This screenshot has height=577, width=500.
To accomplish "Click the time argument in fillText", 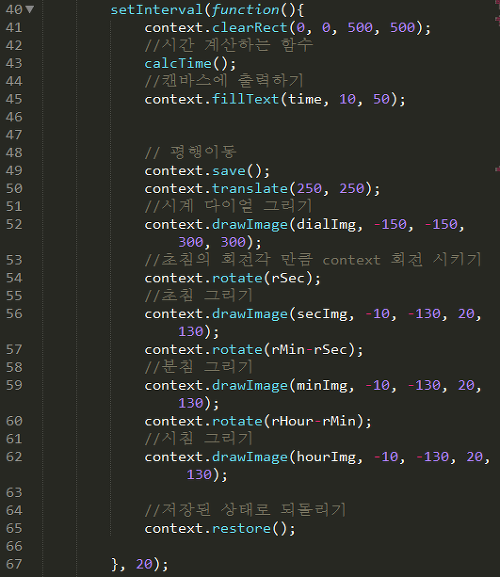I will [305, 99].
